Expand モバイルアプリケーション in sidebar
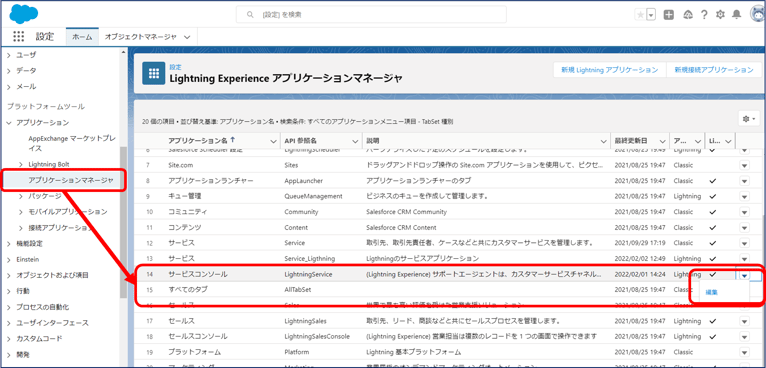The height and width of the screenshot is (368, 766). 20,212
